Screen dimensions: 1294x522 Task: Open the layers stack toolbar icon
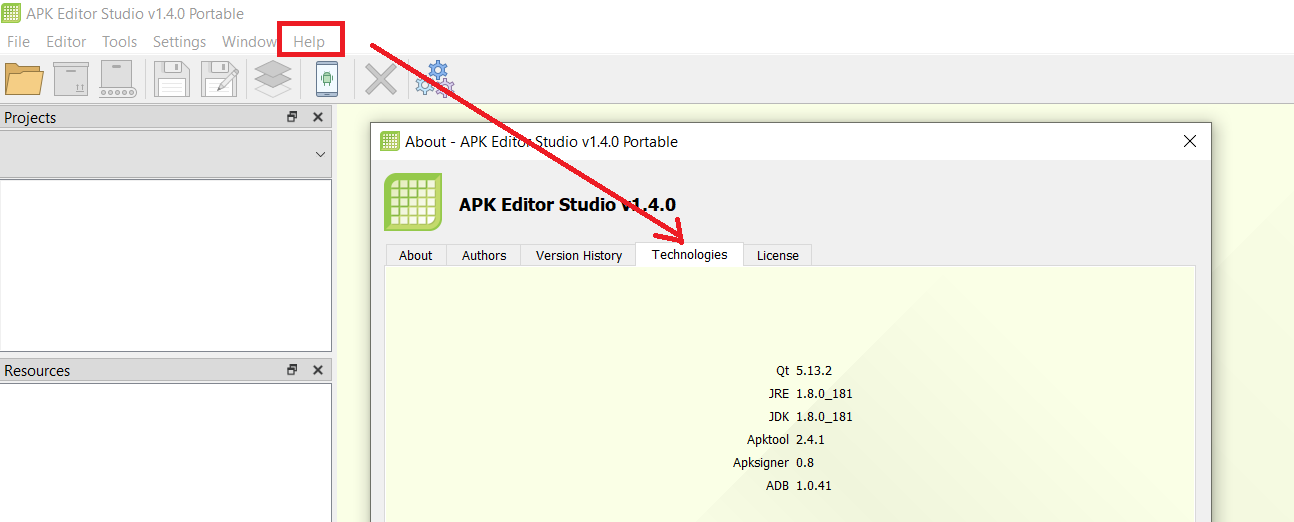point(273,79)
